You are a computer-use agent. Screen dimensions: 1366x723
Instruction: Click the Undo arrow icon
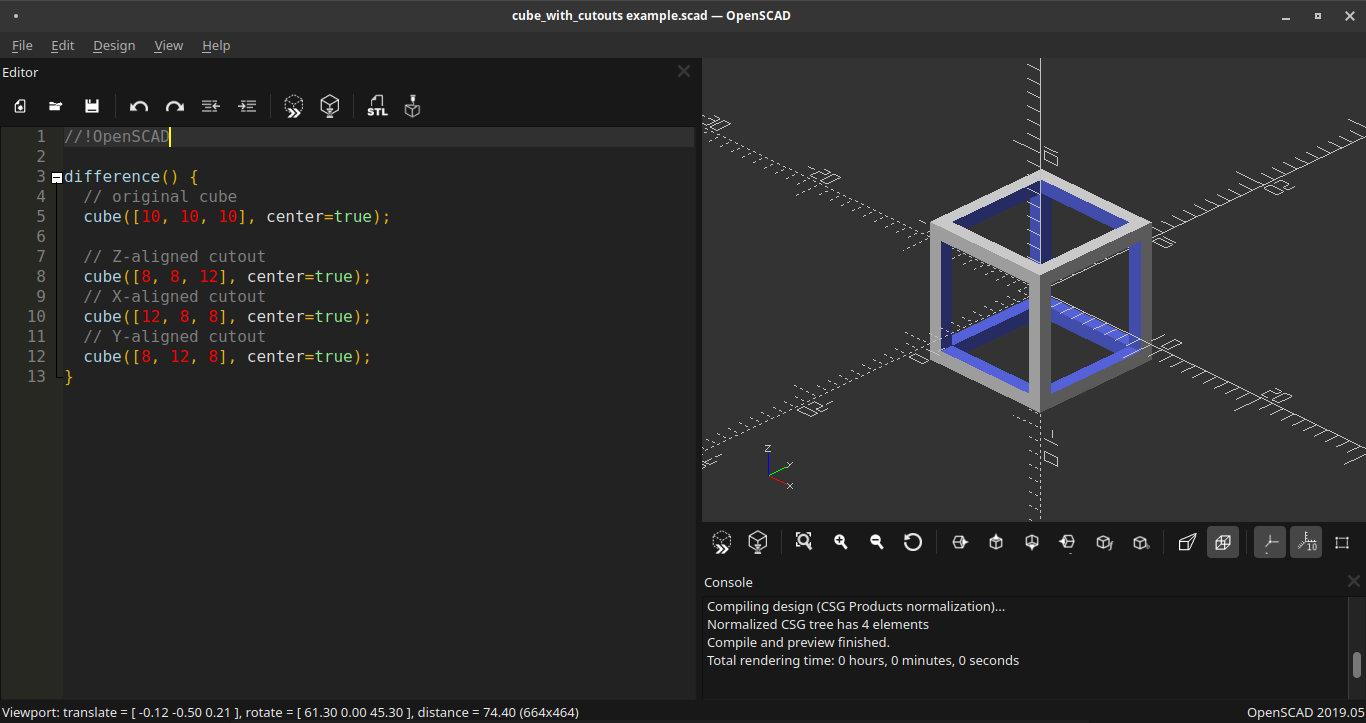click(x=139, y=106)
